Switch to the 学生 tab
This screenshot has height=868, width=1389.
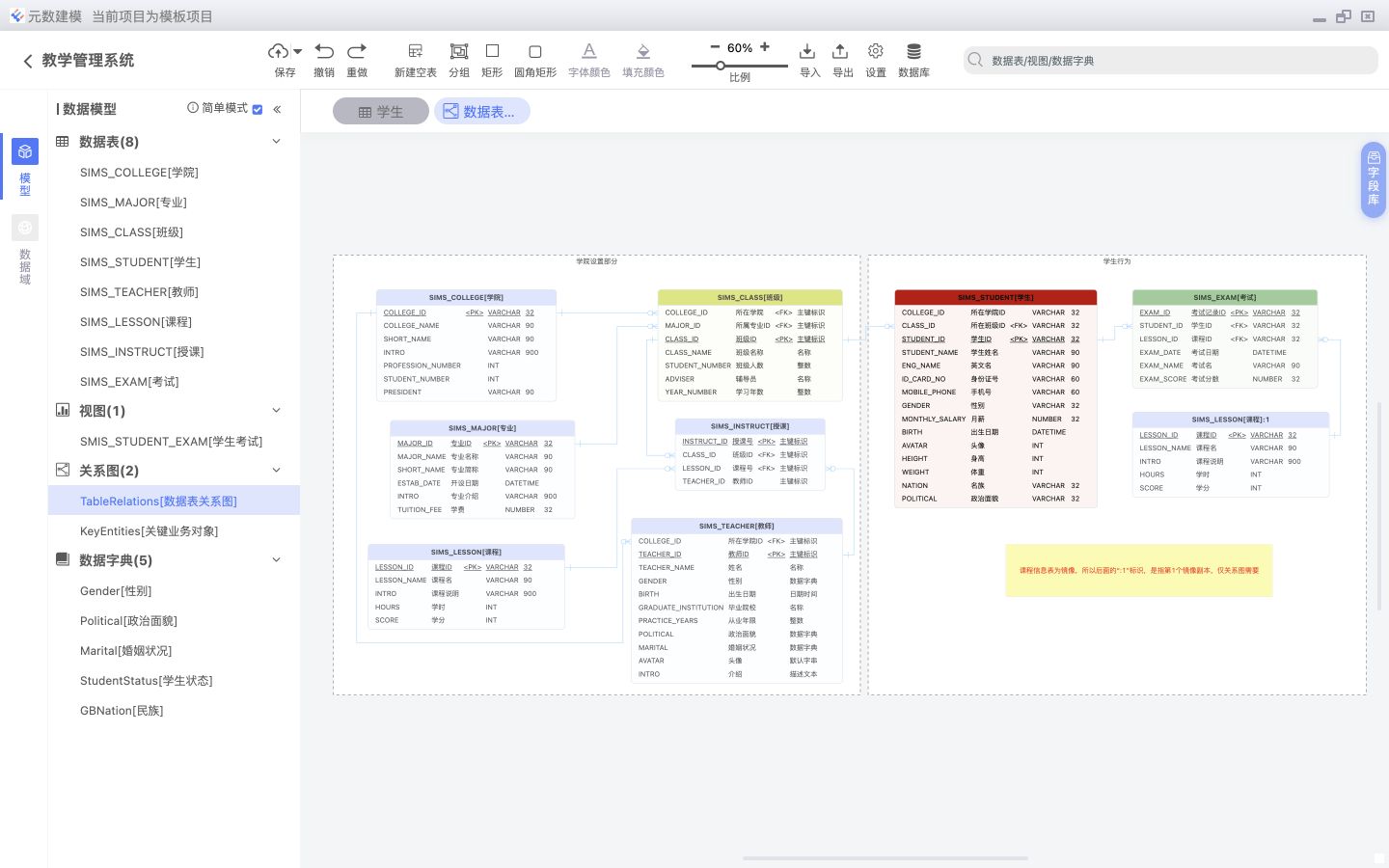(x=381, y=111)
